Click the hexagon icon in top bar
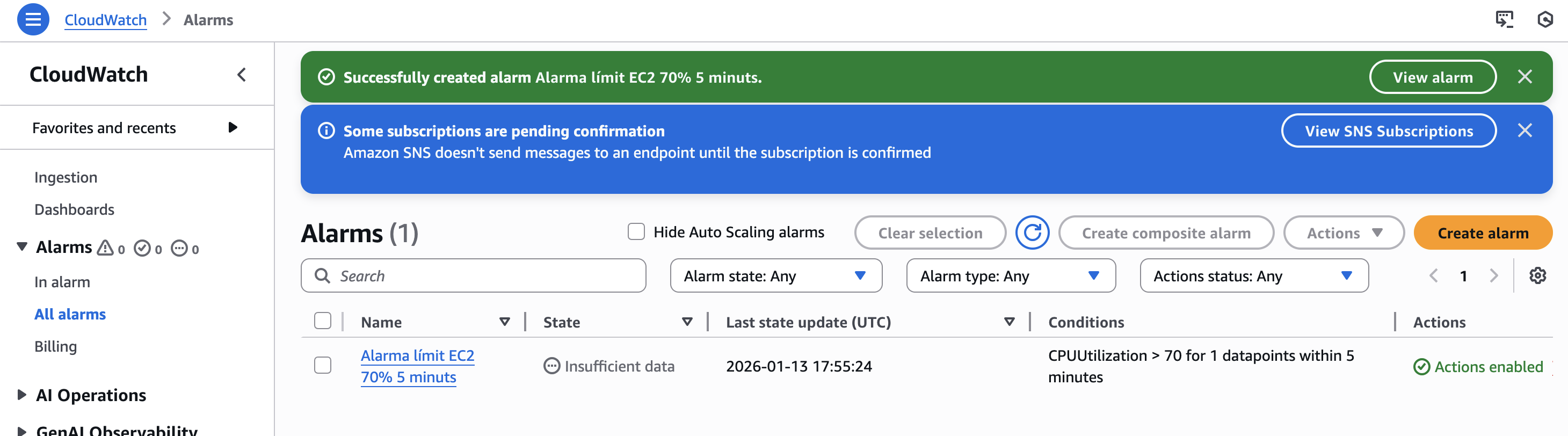 pos(1545,19)
